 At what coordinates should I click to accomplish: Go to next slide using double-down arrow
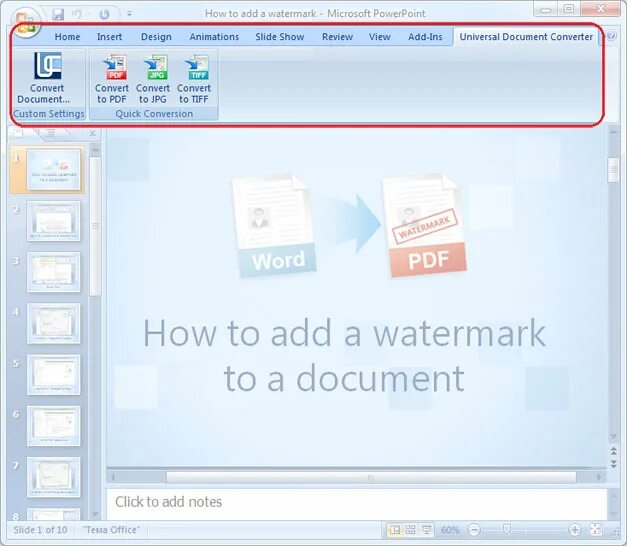[x=613, y=464]
